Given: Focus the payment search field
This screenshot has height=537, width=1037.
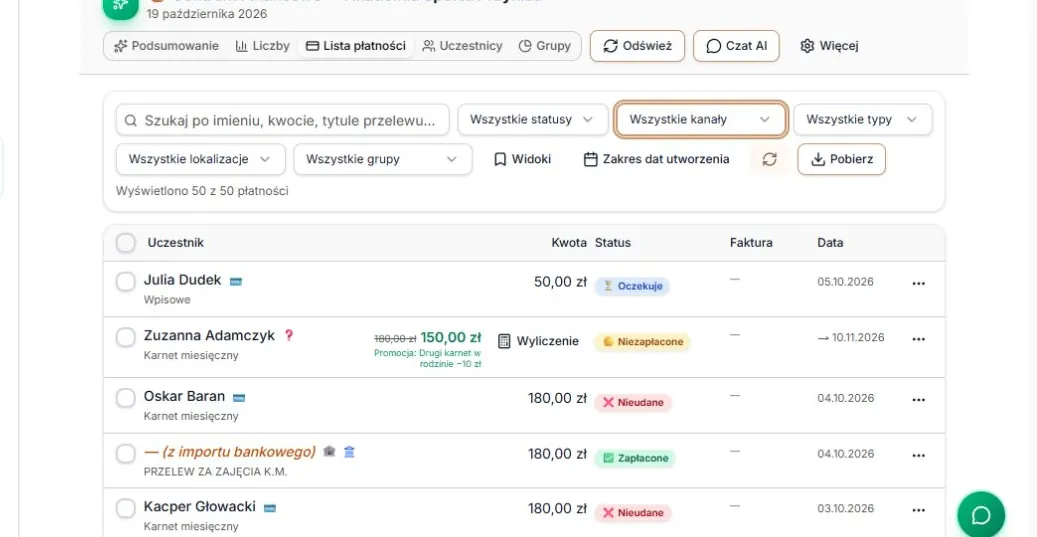Looking at the screenshot, I should coord(282,120).
